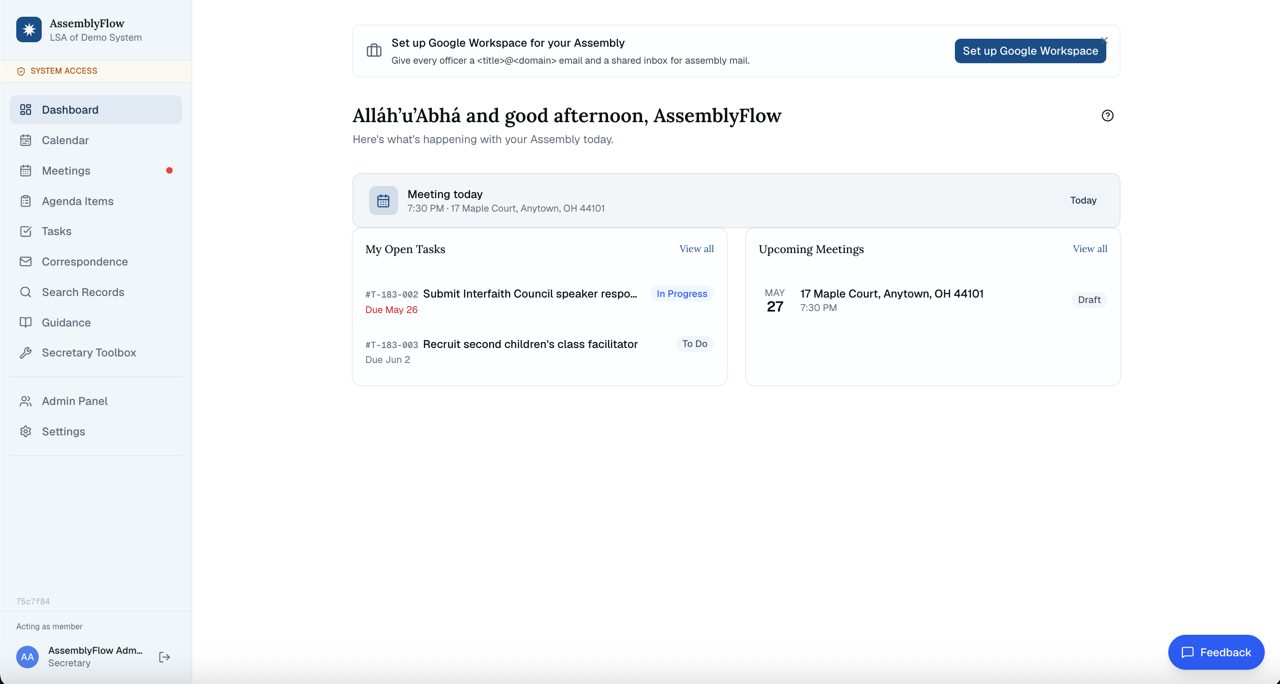Click the Search Records magnifier icon
The image size is (1280, 684).
tap(26, 292)
